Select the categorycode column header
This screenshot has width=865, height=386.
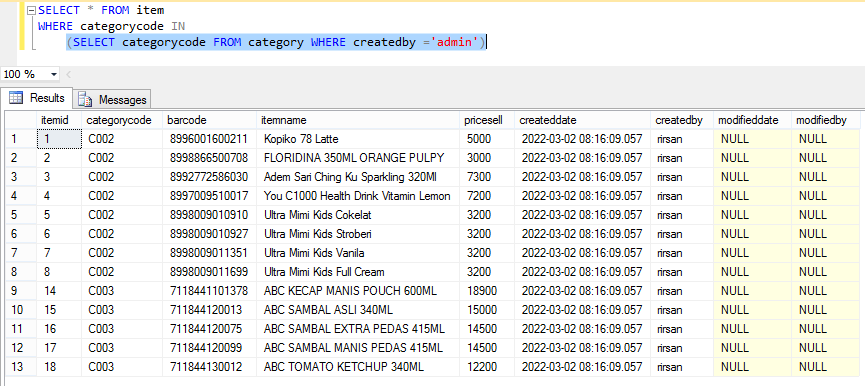tap(122, 120)
